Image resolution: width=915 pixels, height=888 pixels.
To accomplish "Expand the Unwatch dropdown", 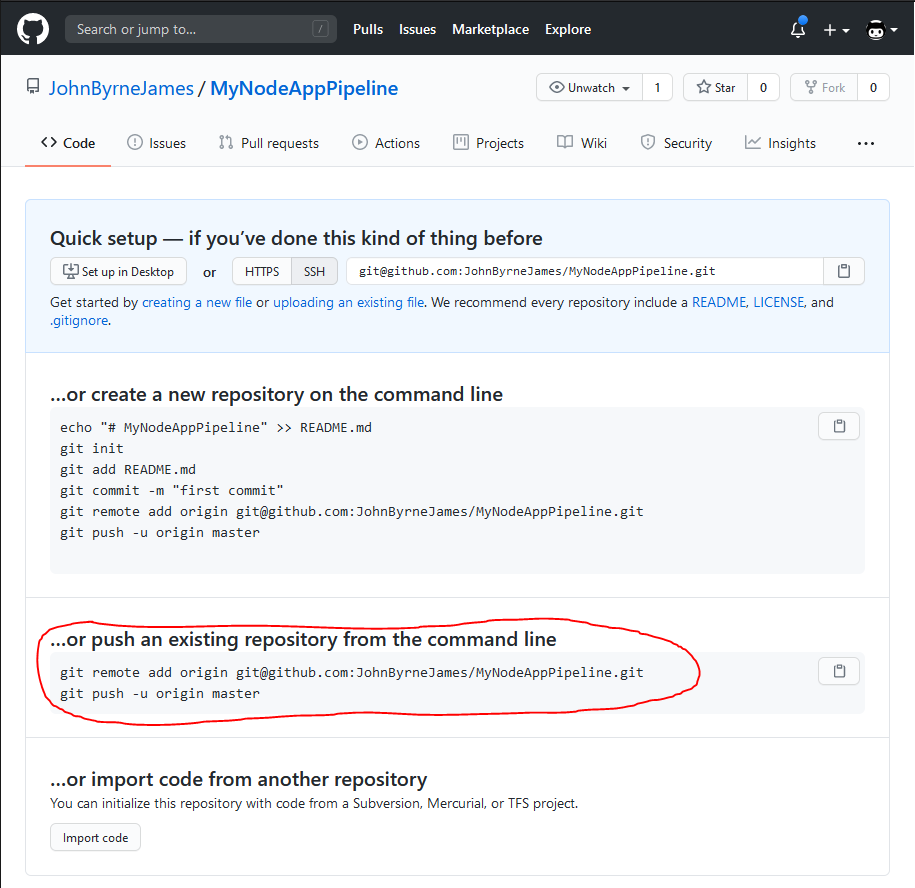I will [589, 88].
